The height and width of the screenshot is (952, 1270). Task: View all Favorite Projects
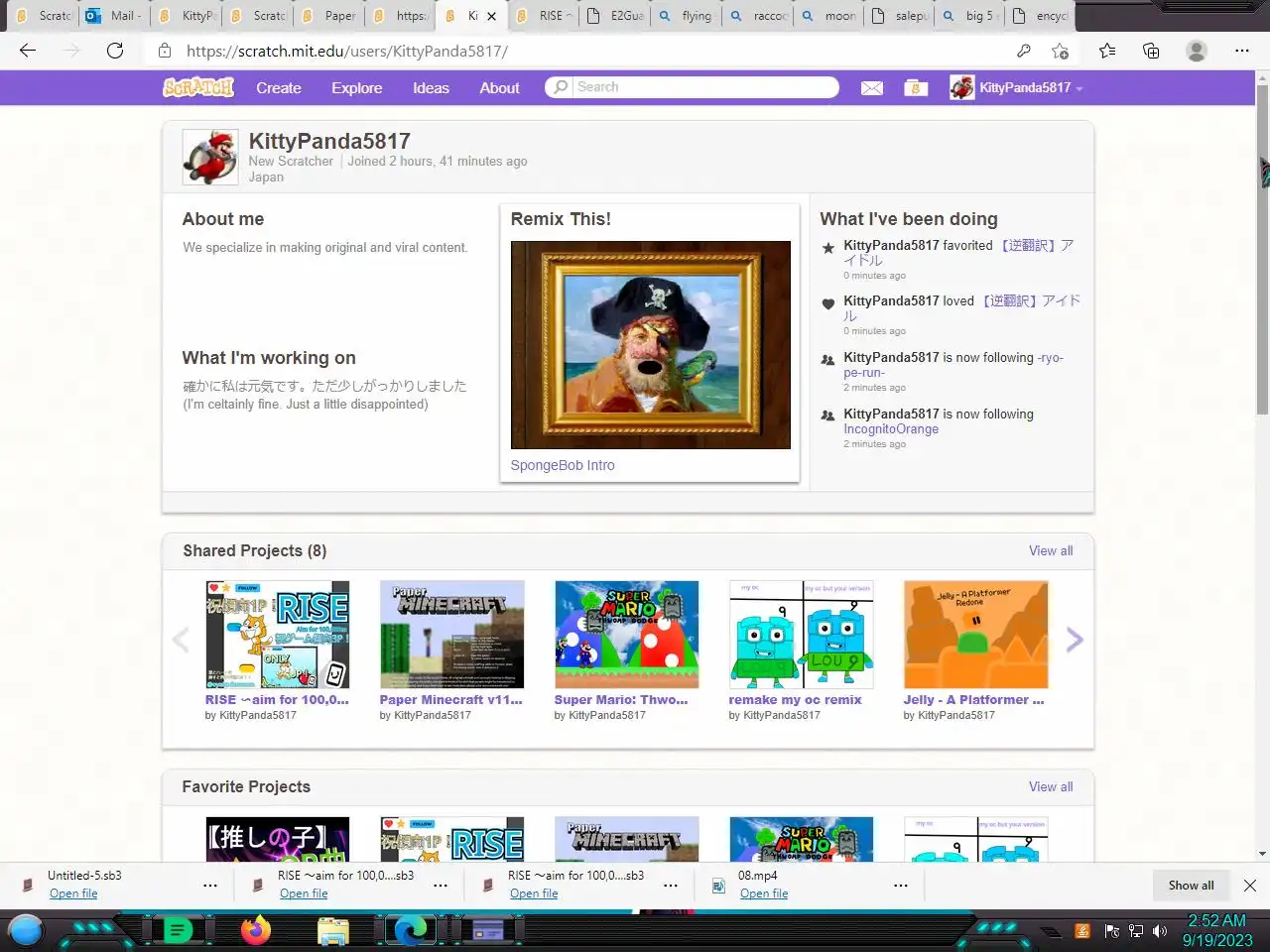pos(1051,786)
